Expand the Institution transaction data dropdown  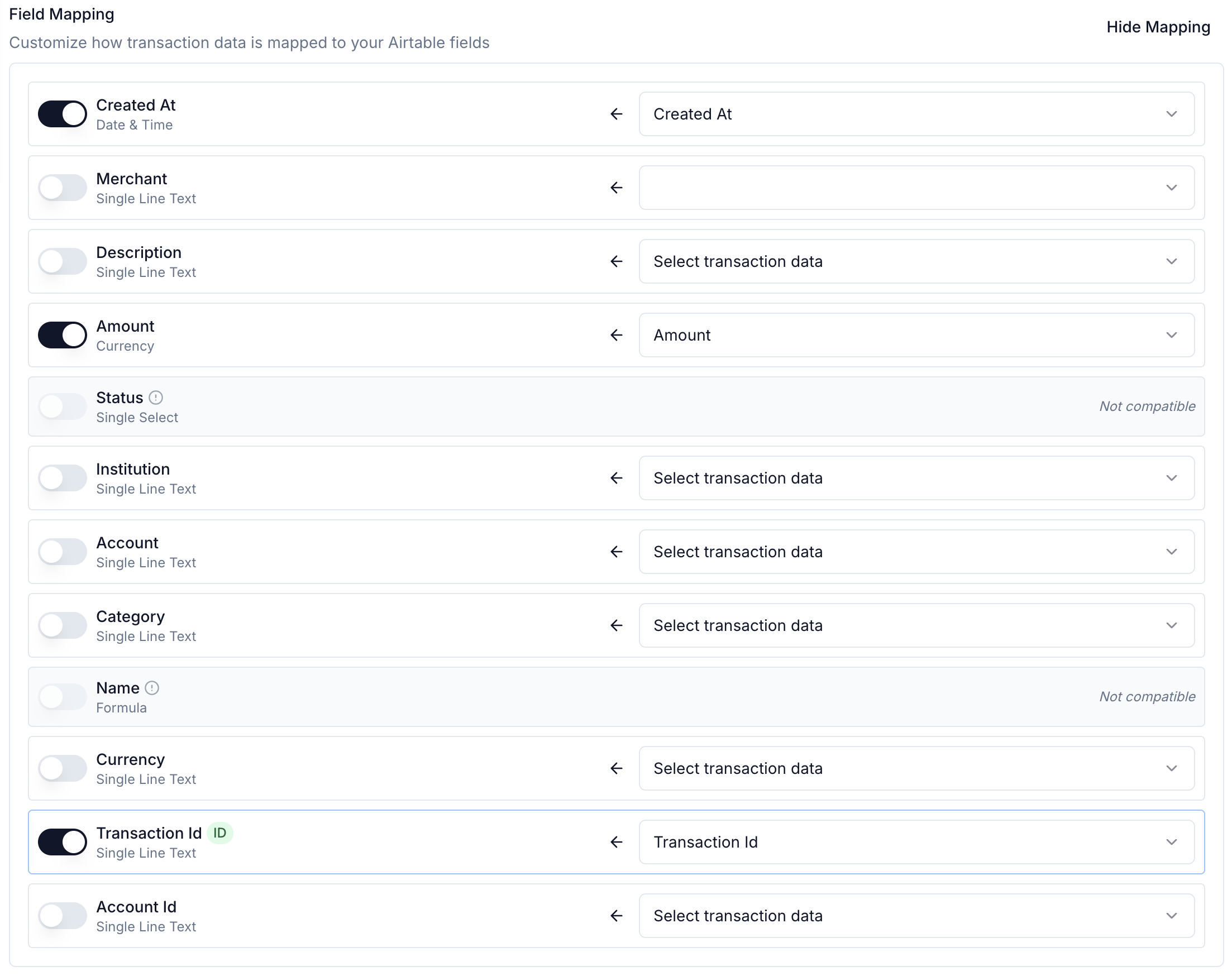click(x=916, y=479)
